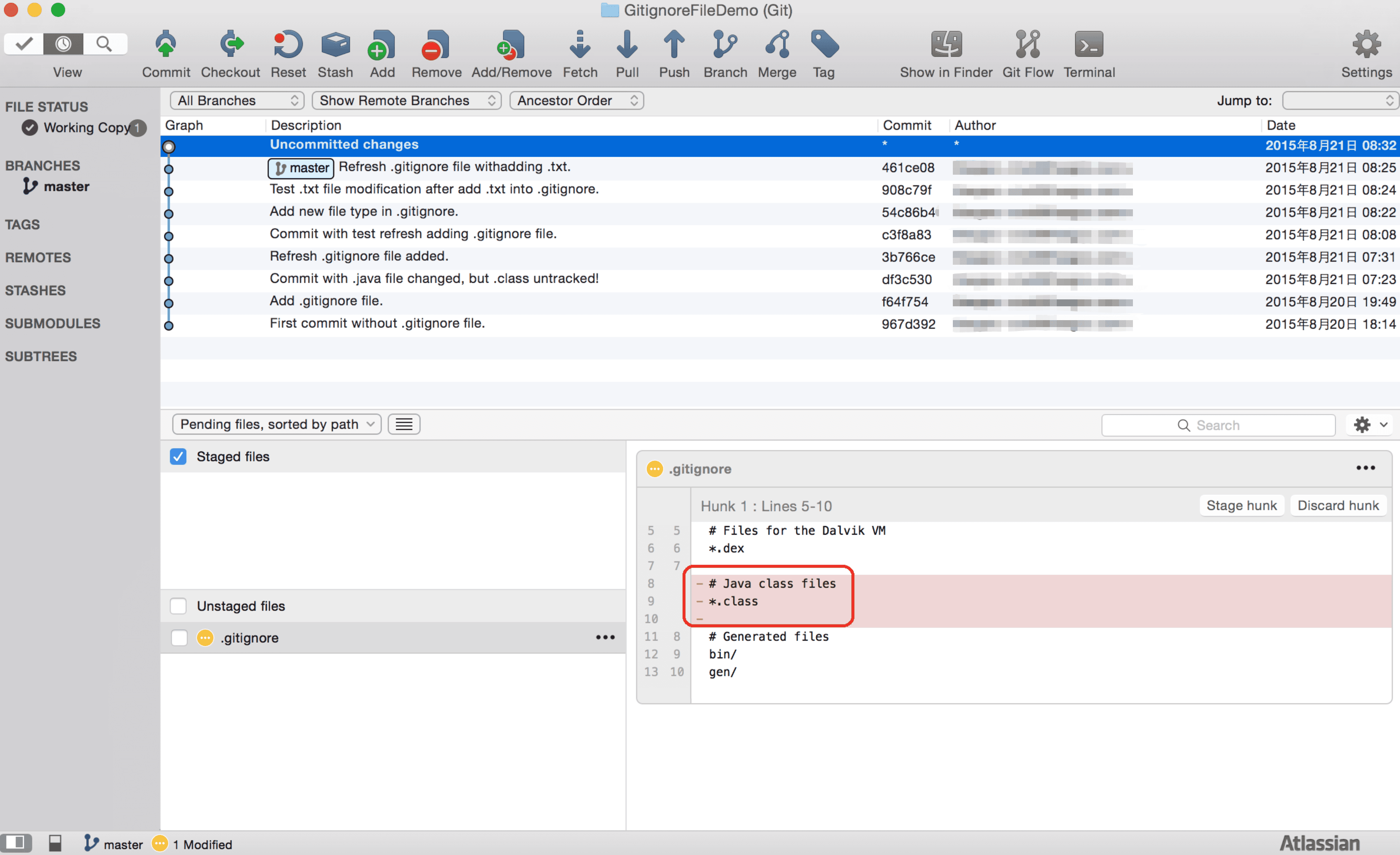Screen dimensions: 1400x855
Task: Toggle sidebar icon in status bar
Action: [15, 843]
